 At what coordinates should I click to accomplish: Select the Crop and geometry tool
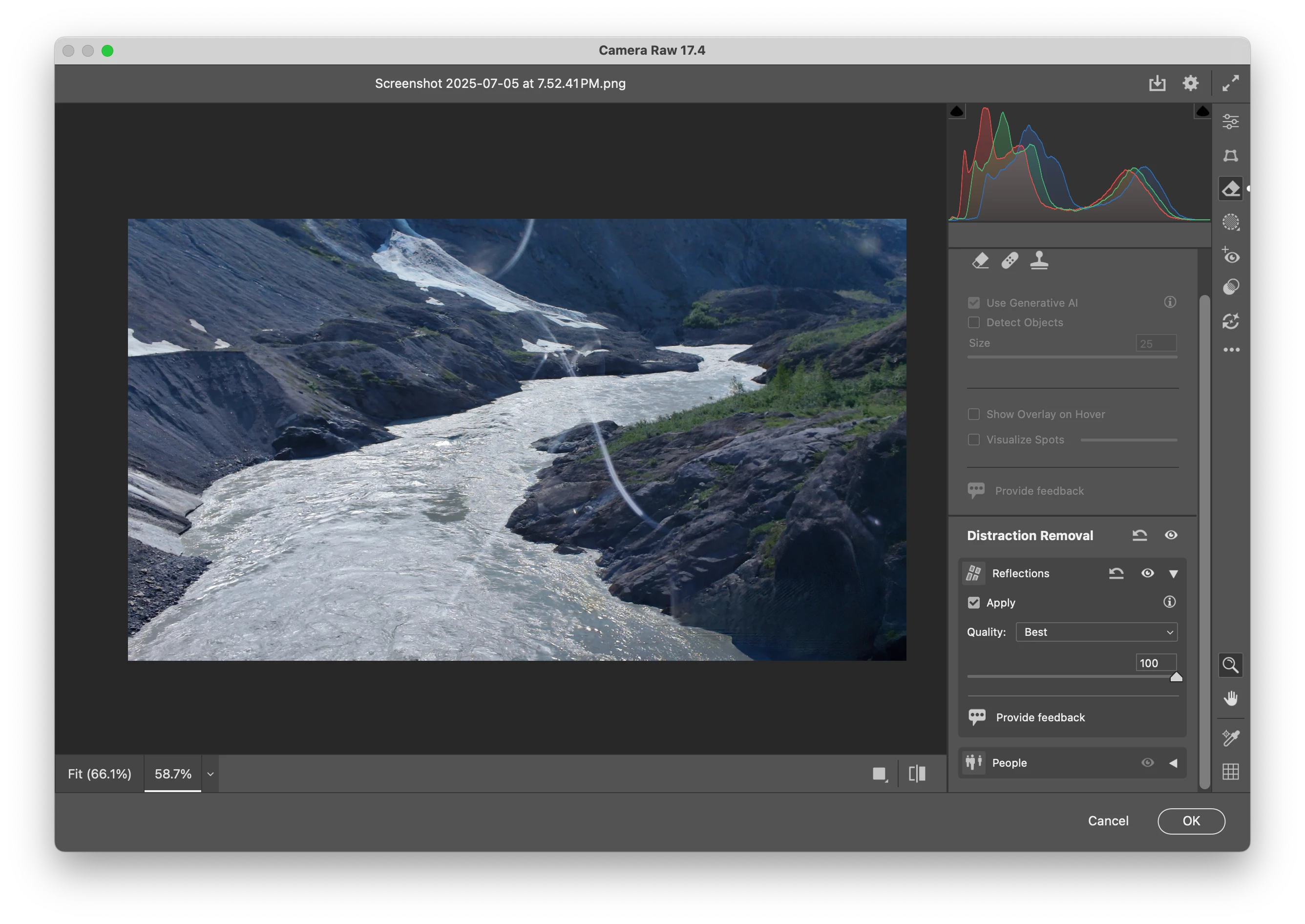1230,155
